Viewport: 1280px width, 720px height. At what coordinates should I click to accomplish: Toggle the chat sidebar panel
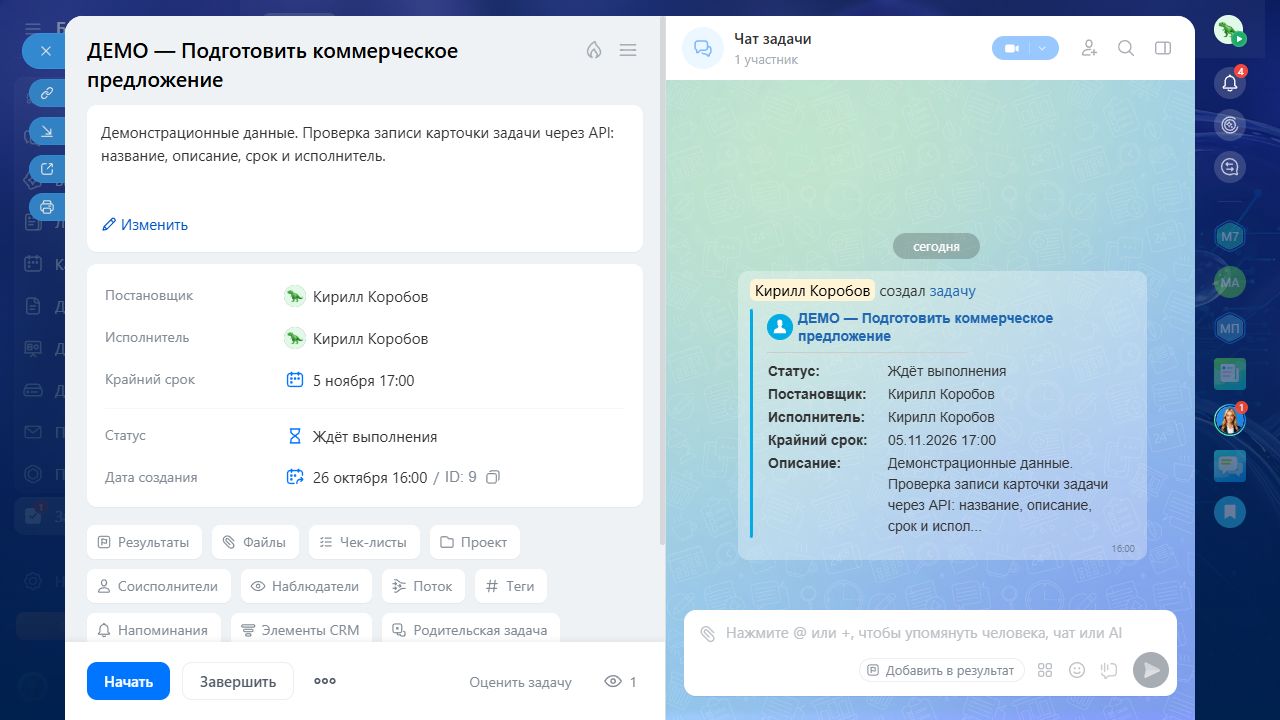(1163, 48)
